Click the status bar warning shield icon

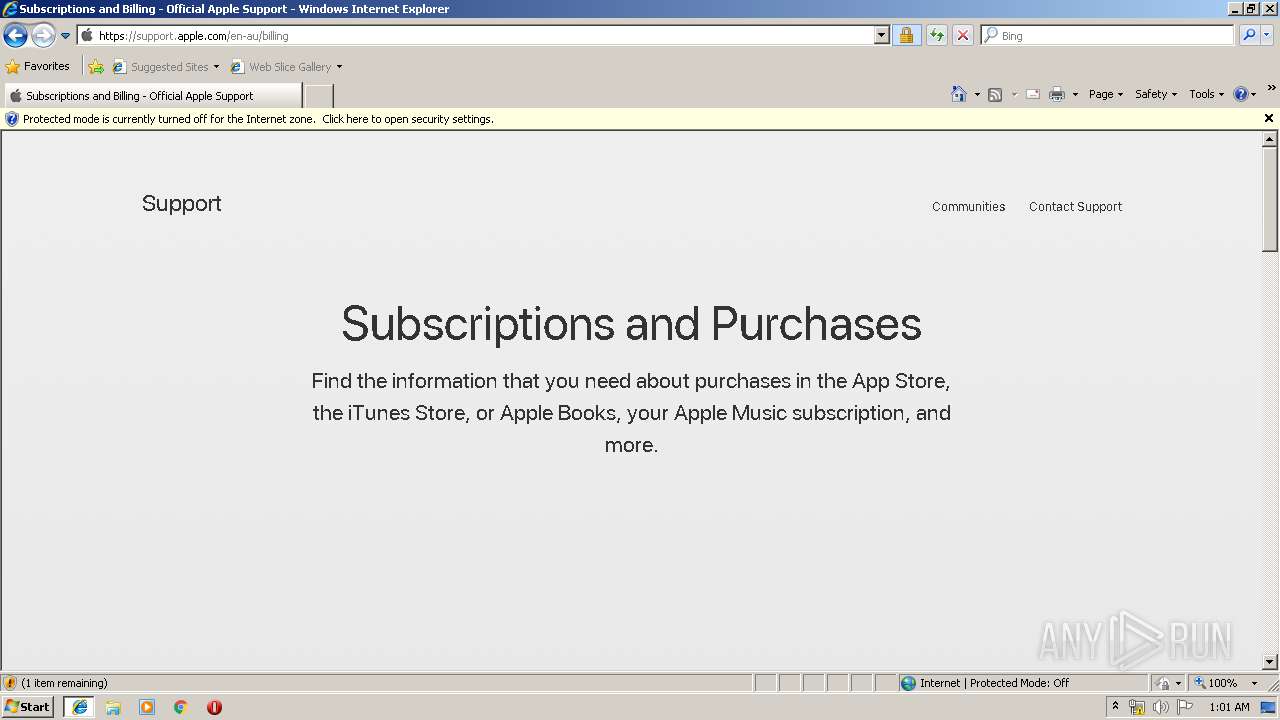click(x=10, y=683)
